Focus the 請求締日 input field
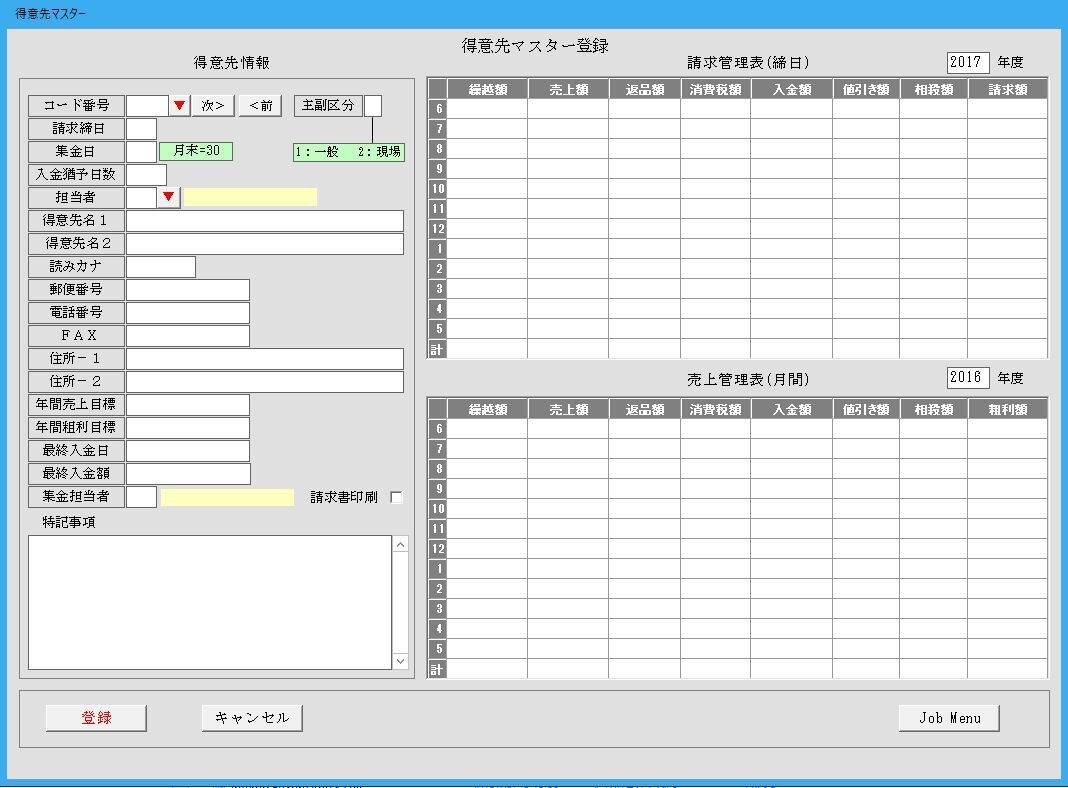This screenshot has height=788, width=1068. click(142, 129)
